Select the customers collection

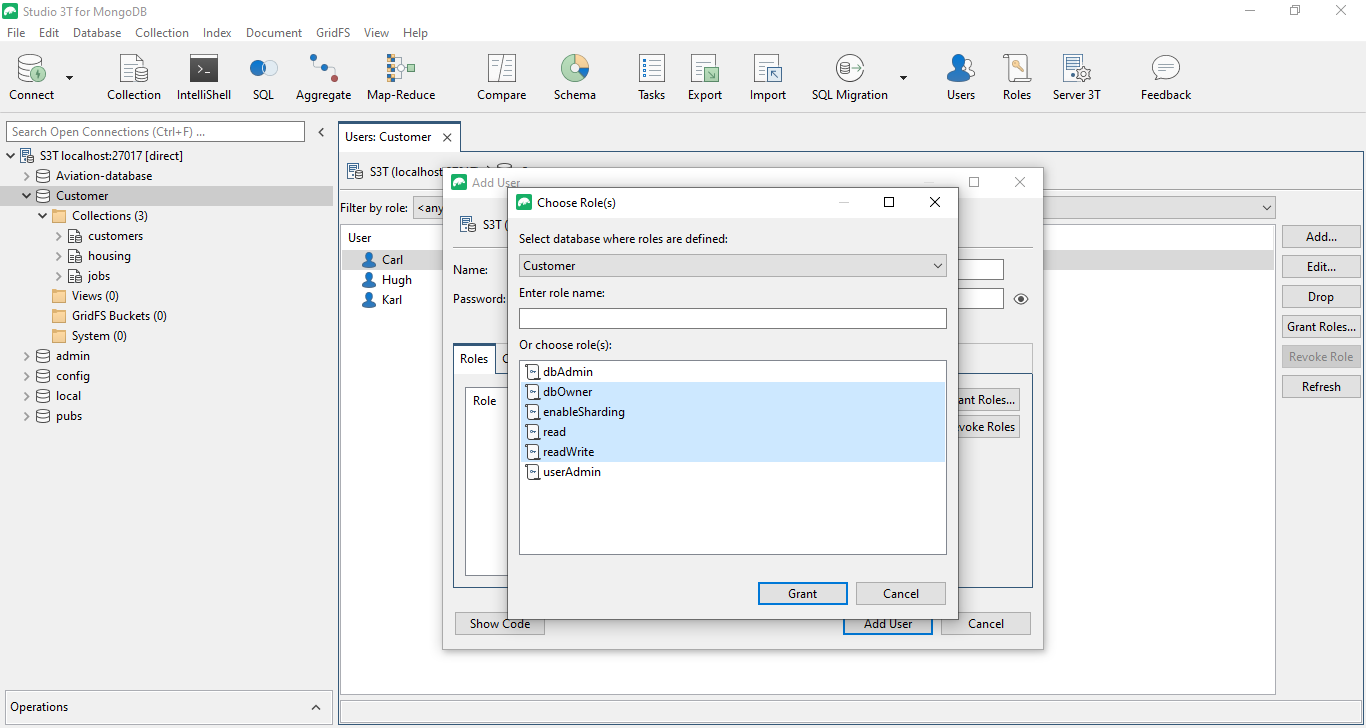pyautogui.click(x=115, y=236)
